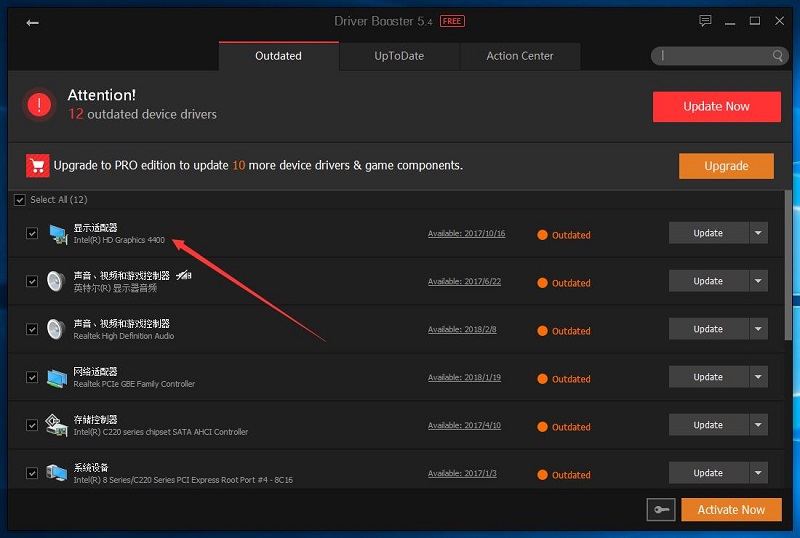Select the 显示适配器 device name text
This screenshot has width=800, height=538.
95,228
